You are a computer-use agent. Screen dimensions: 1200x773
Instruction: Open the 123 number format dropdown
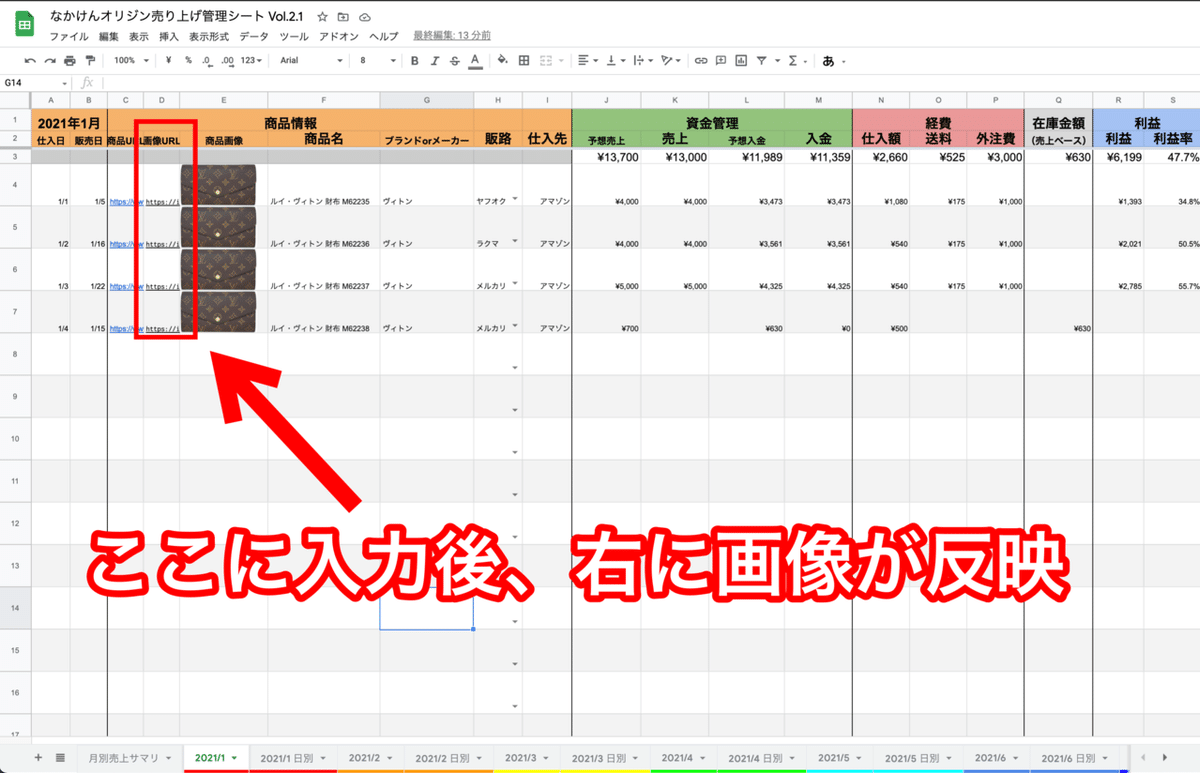pyautogui.click(x=252, y=61)
